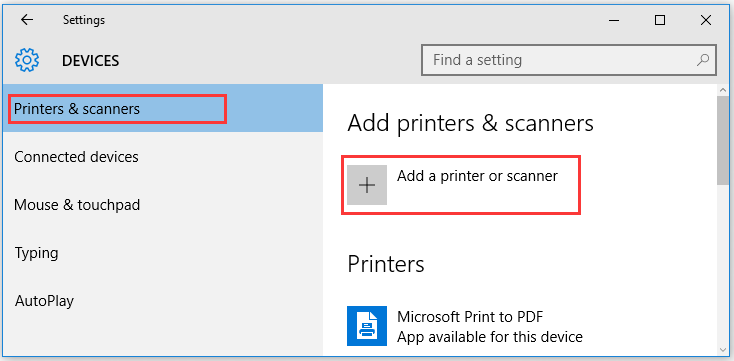
Task: Select Microsoft Print to PDF entry text
Action: [470, 317]
